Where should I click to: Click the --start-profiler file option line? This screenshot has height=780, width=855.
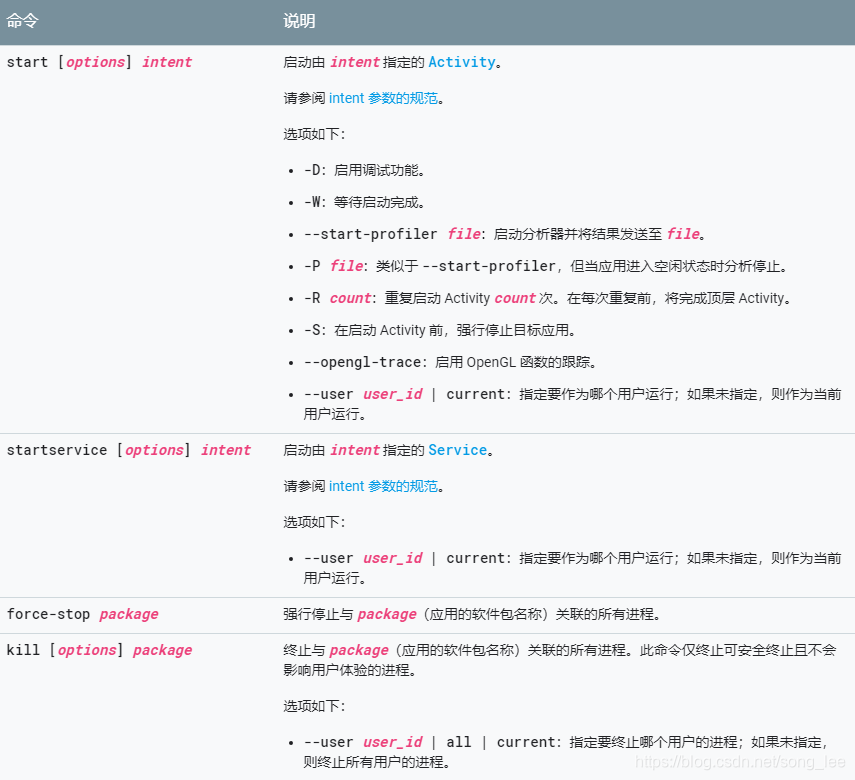click(505, 234)
